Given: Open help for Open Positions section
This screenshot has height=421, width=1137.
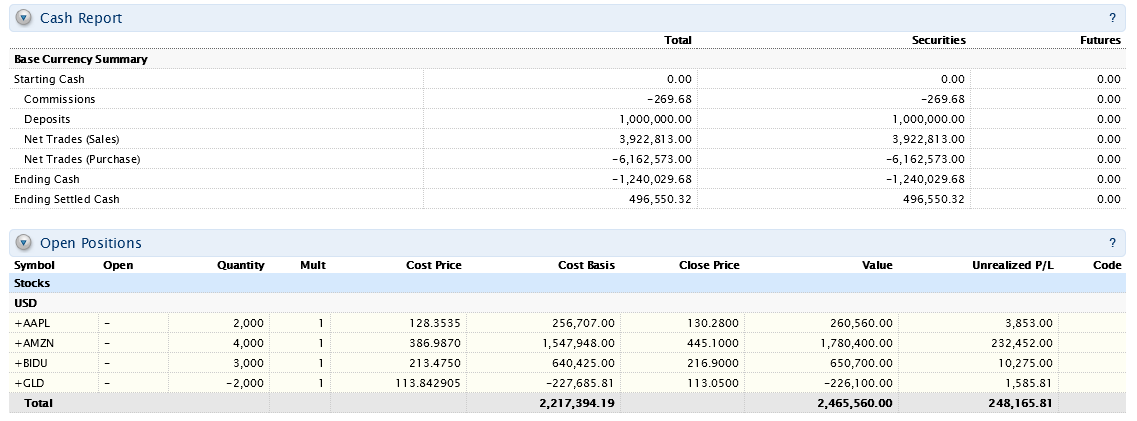Looking at the screenshot, I should (x=1112, y=243).
